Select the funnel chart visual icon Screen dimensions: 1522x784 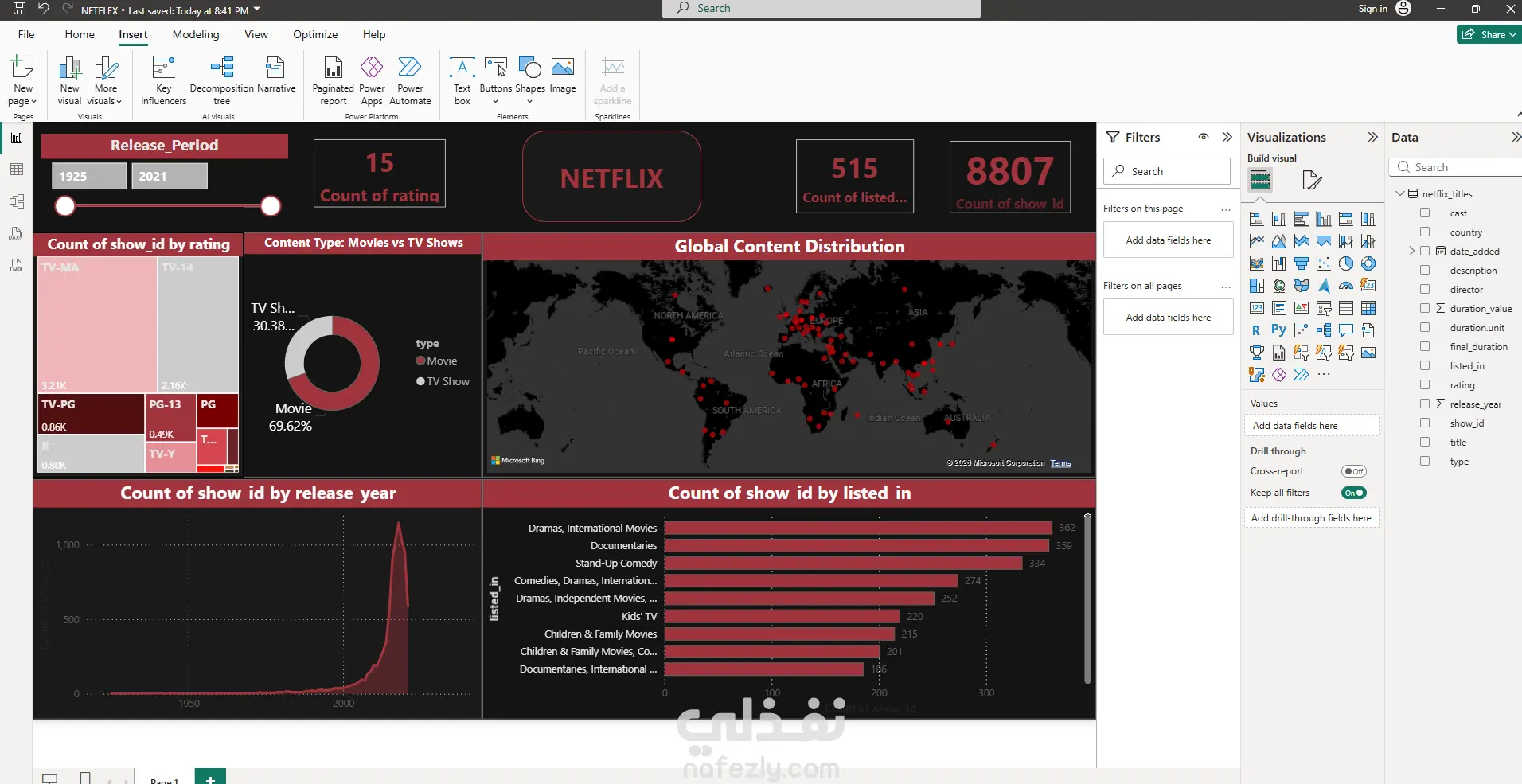1302,263
